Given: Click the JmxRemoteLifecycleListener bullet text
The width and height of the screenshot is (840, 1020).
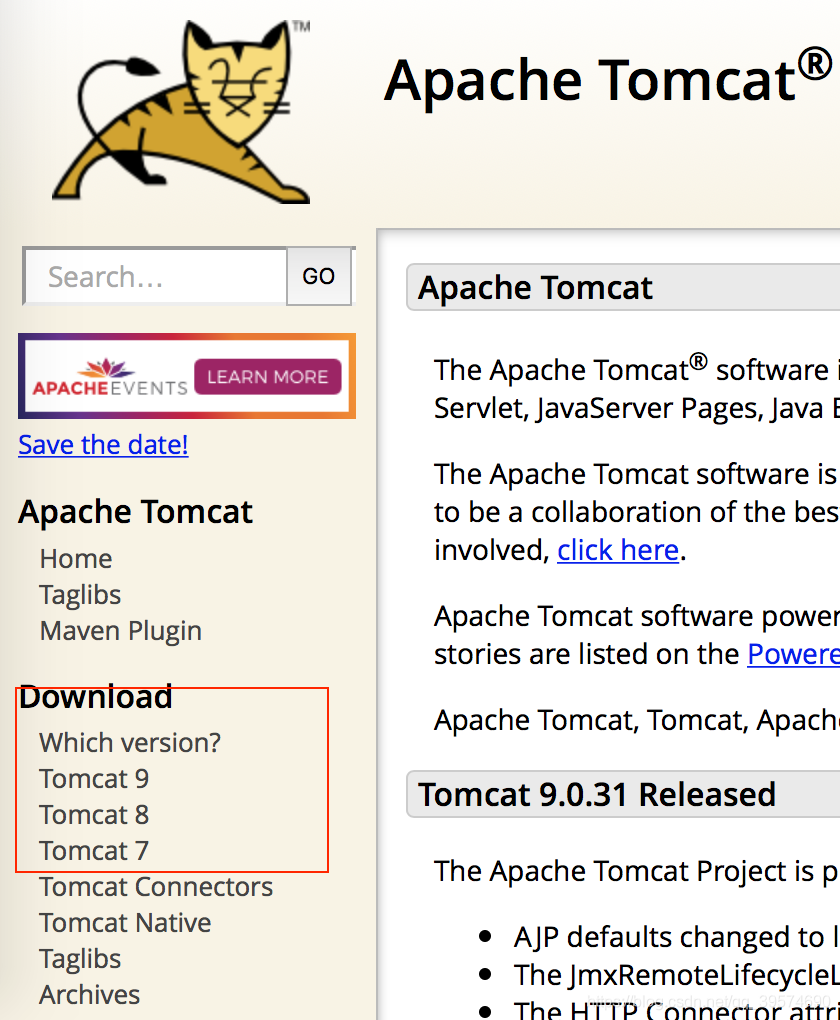Looking at the screenshot, I should tap(677, 974).
